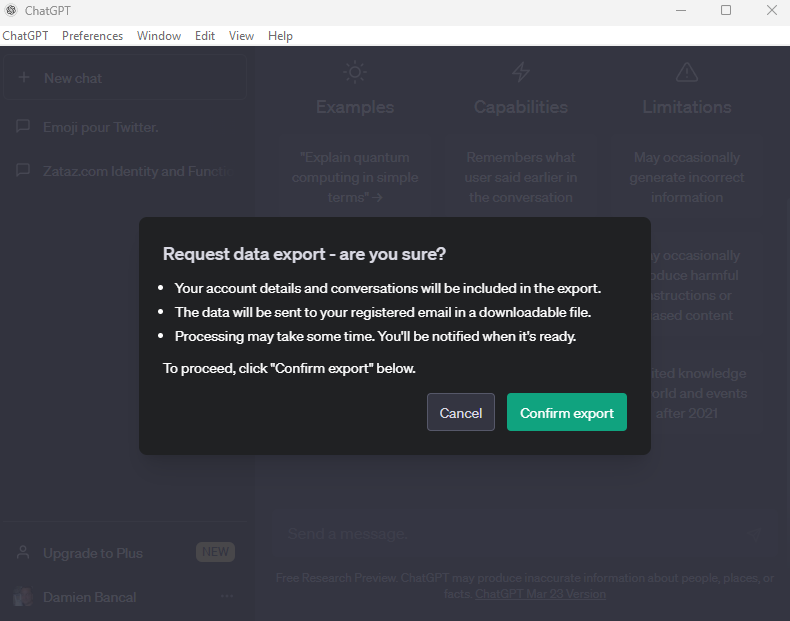This screenshot has width=790, height=621.
Task: Open the Help menu
Action: [280, 36]
